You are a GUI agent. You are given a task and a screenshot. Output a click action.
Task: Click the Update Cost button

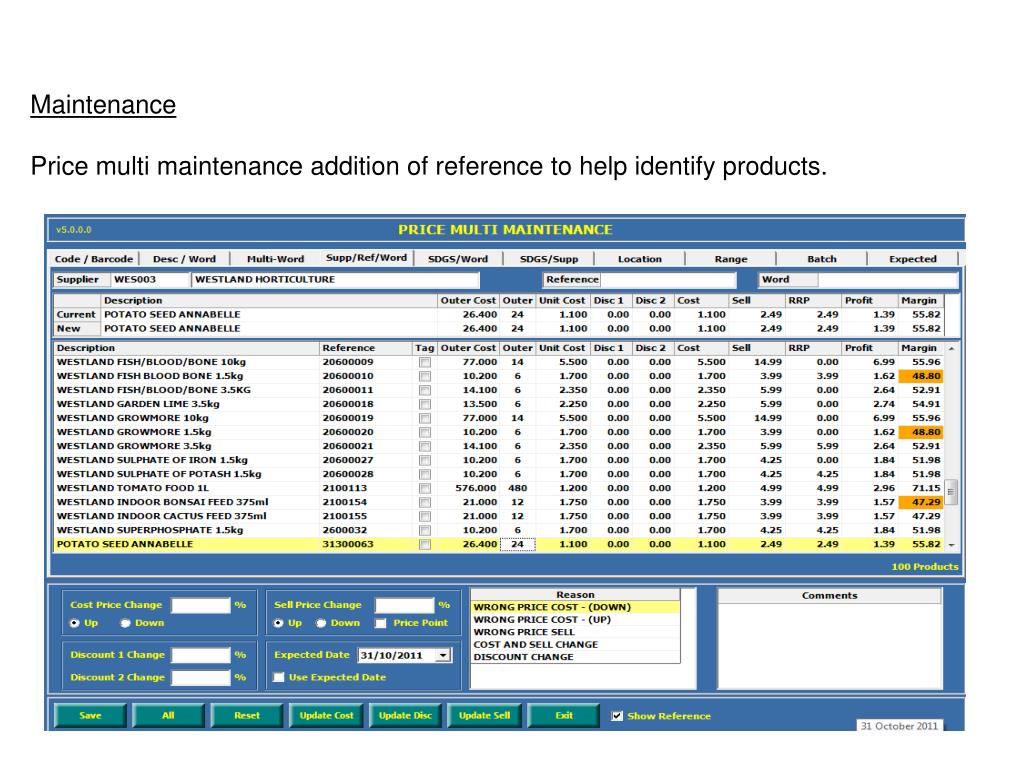click(327, 715)
